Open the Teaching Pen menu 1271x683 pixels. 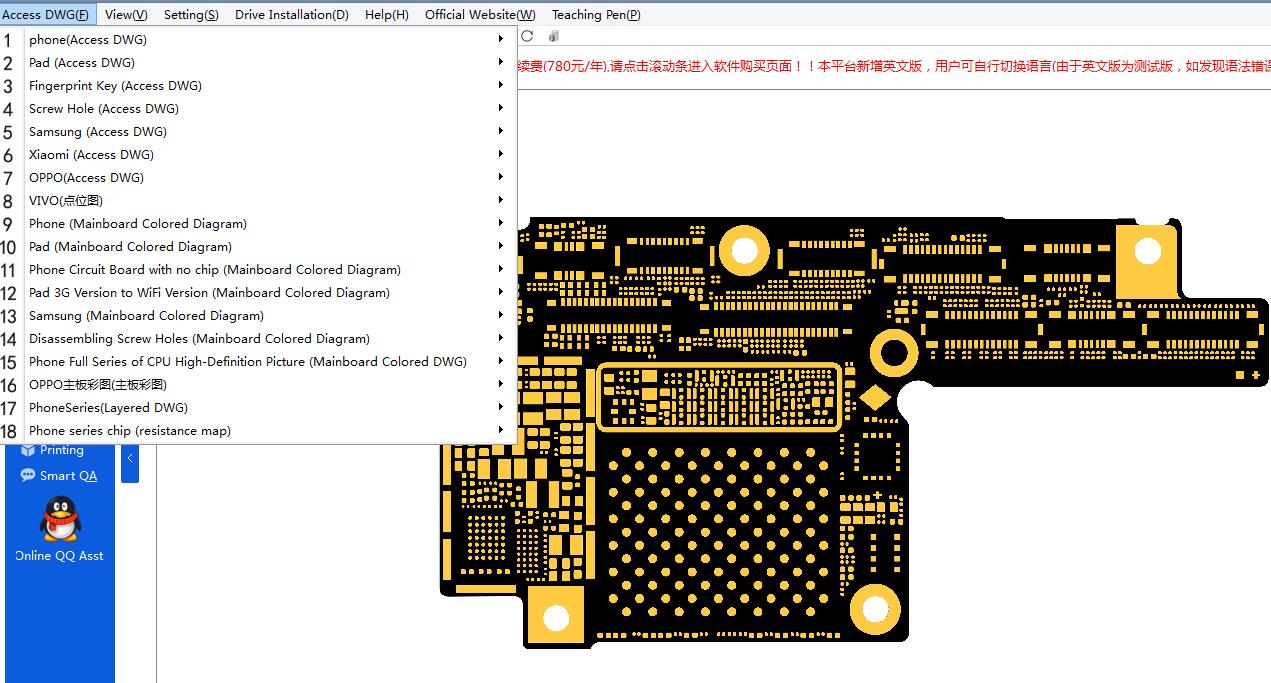[x=596, y=14]
